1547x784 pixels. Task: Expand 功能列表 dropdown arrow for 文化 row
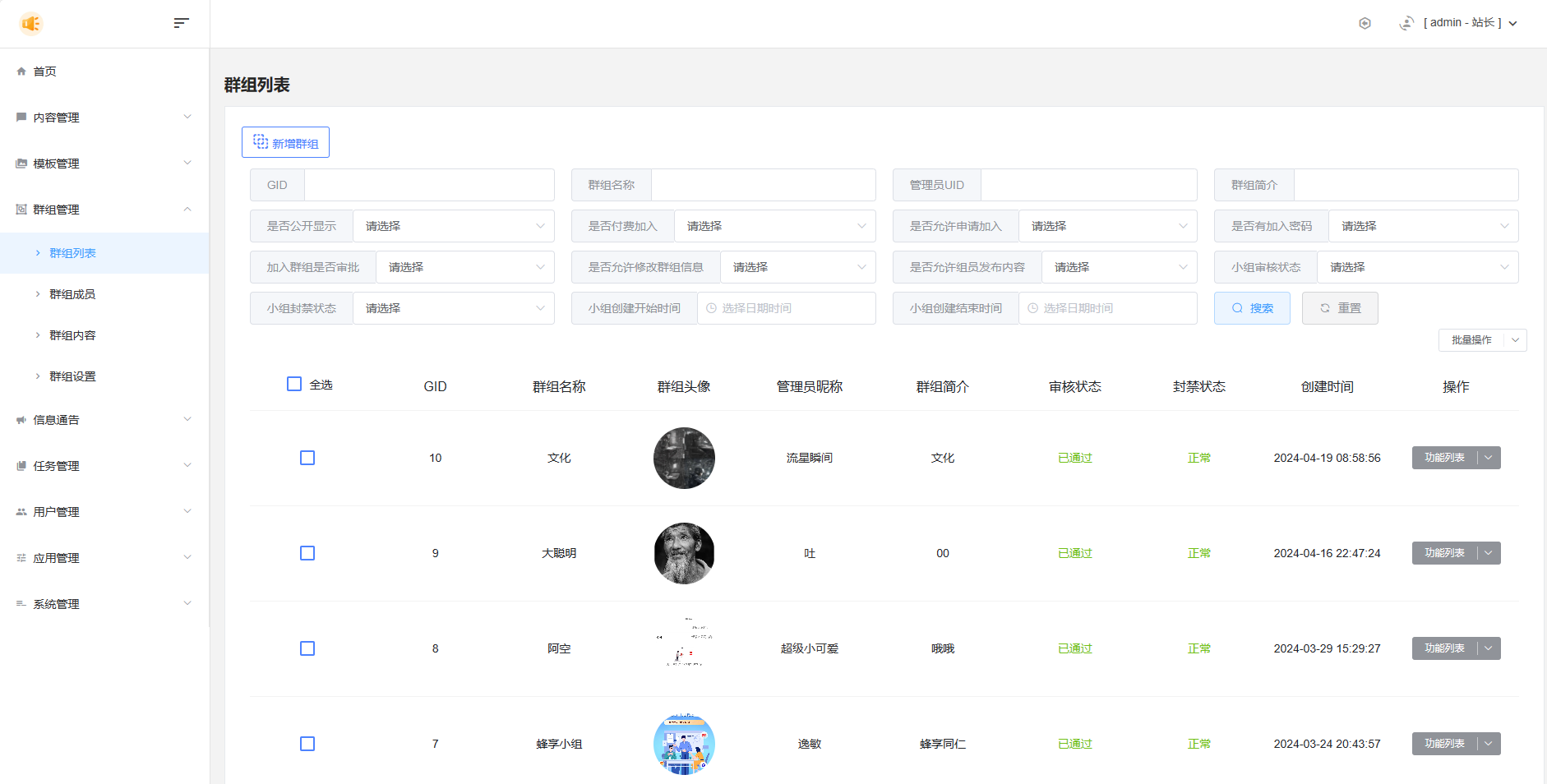click(x=1489, y=458)
